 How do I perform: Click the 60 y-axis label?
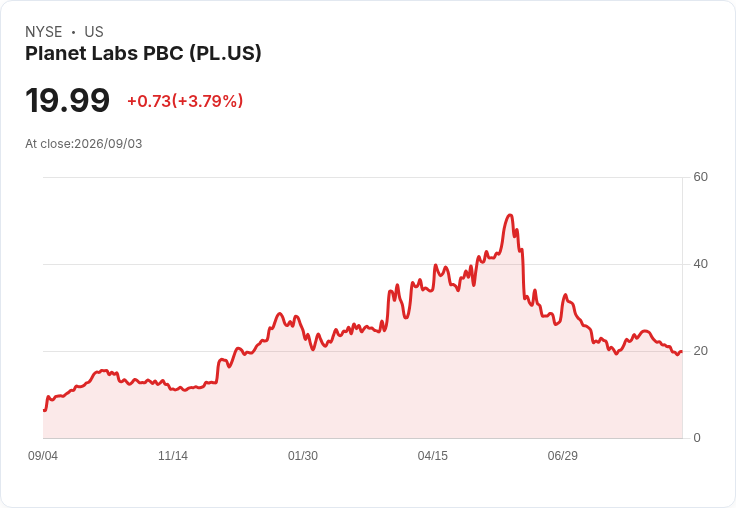click(700, 177)
